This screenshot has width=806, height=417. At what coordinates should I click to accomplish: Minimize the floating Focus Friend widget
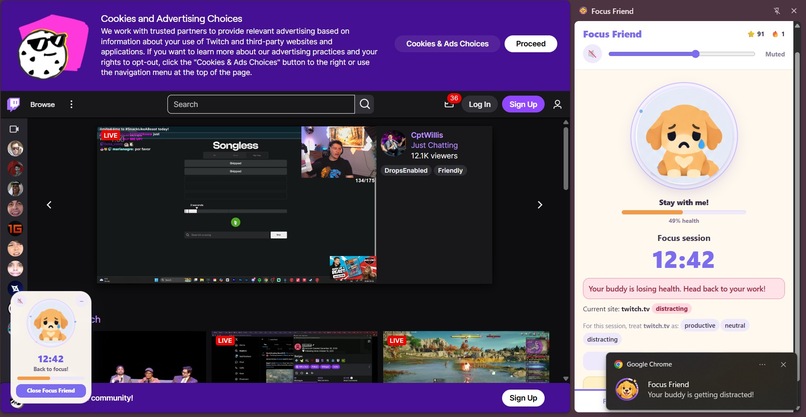click(x=81, y=301)
